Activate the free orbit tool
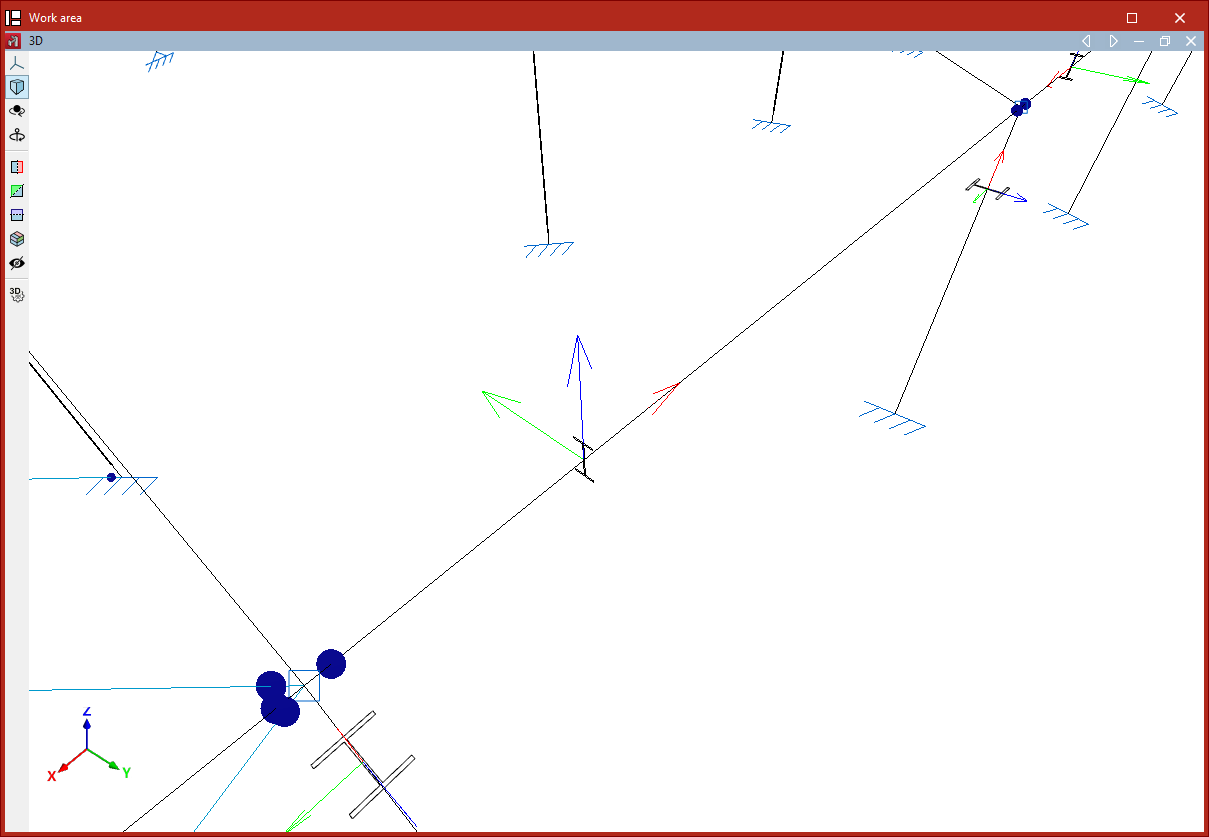 coord(16,111)
